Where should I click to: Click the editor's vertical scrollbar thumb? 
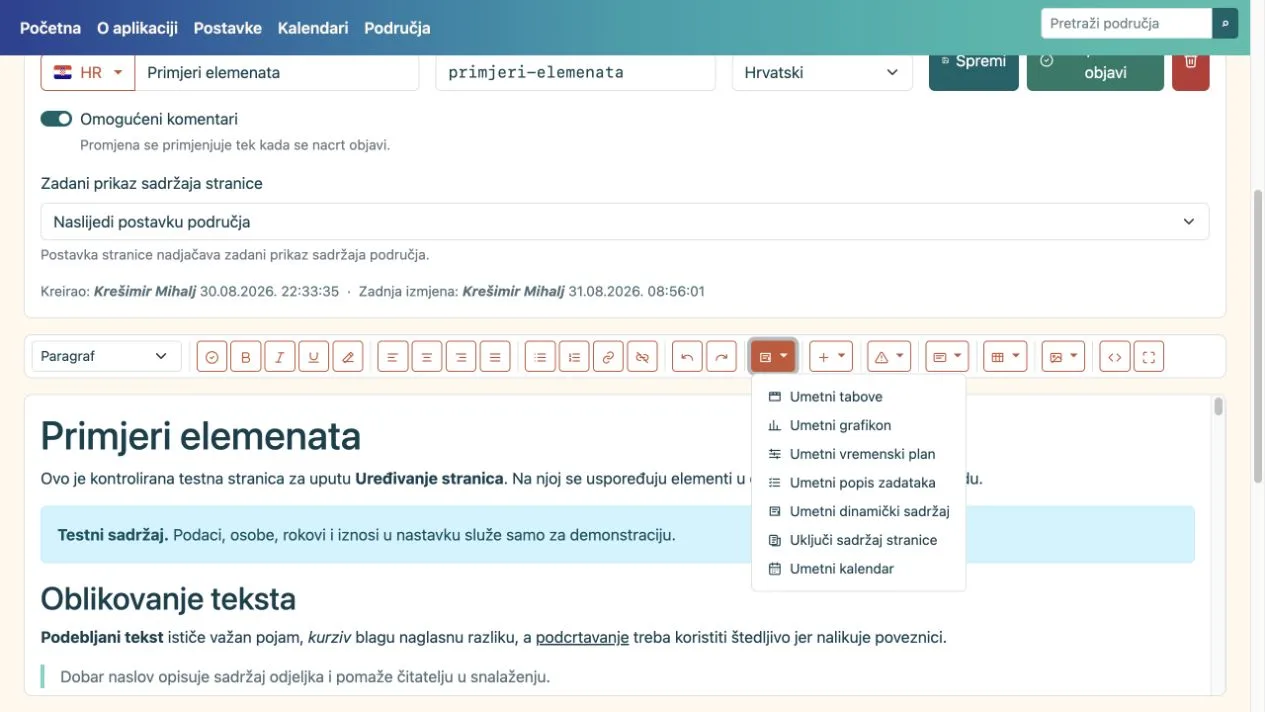click(1218, 406)
